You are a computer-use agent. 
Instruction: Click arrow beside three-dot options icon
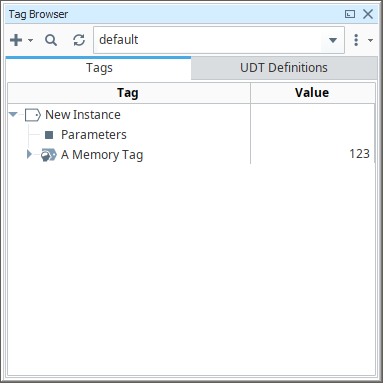point(370,40)
